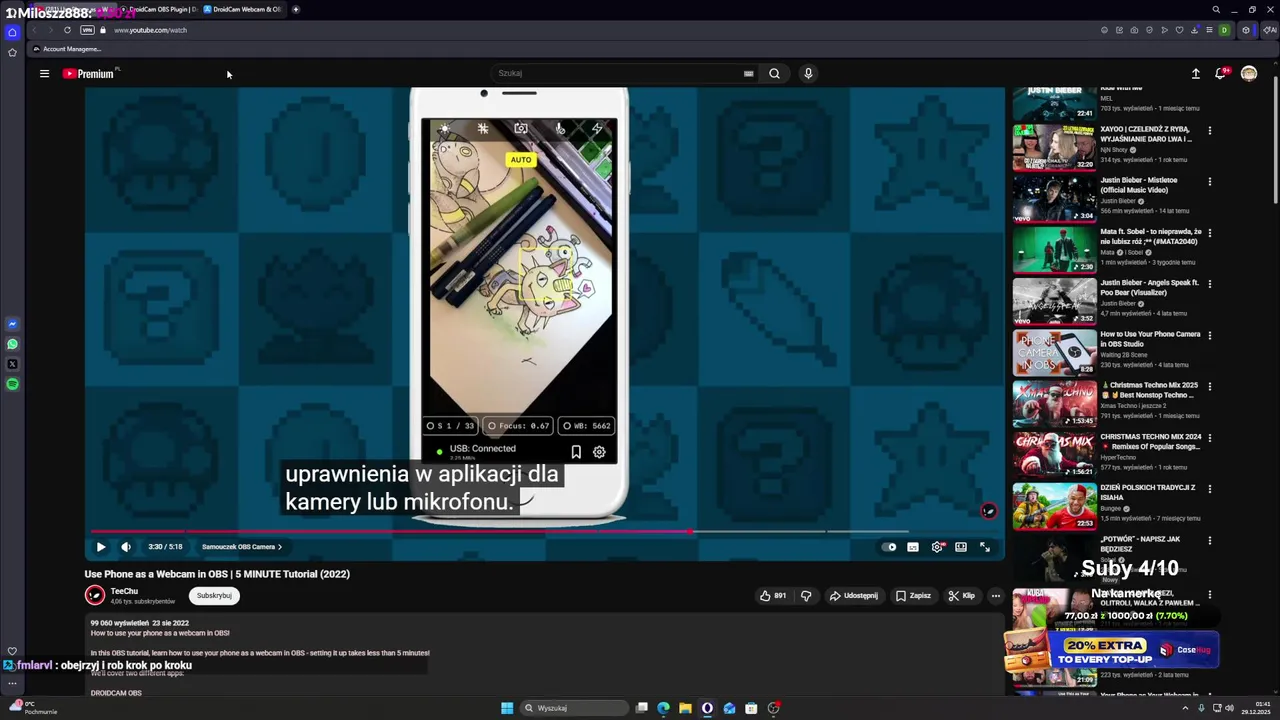Enter fullscreen mode in player
Screen dimensions: 1280x720
click(x=985, y=547)
